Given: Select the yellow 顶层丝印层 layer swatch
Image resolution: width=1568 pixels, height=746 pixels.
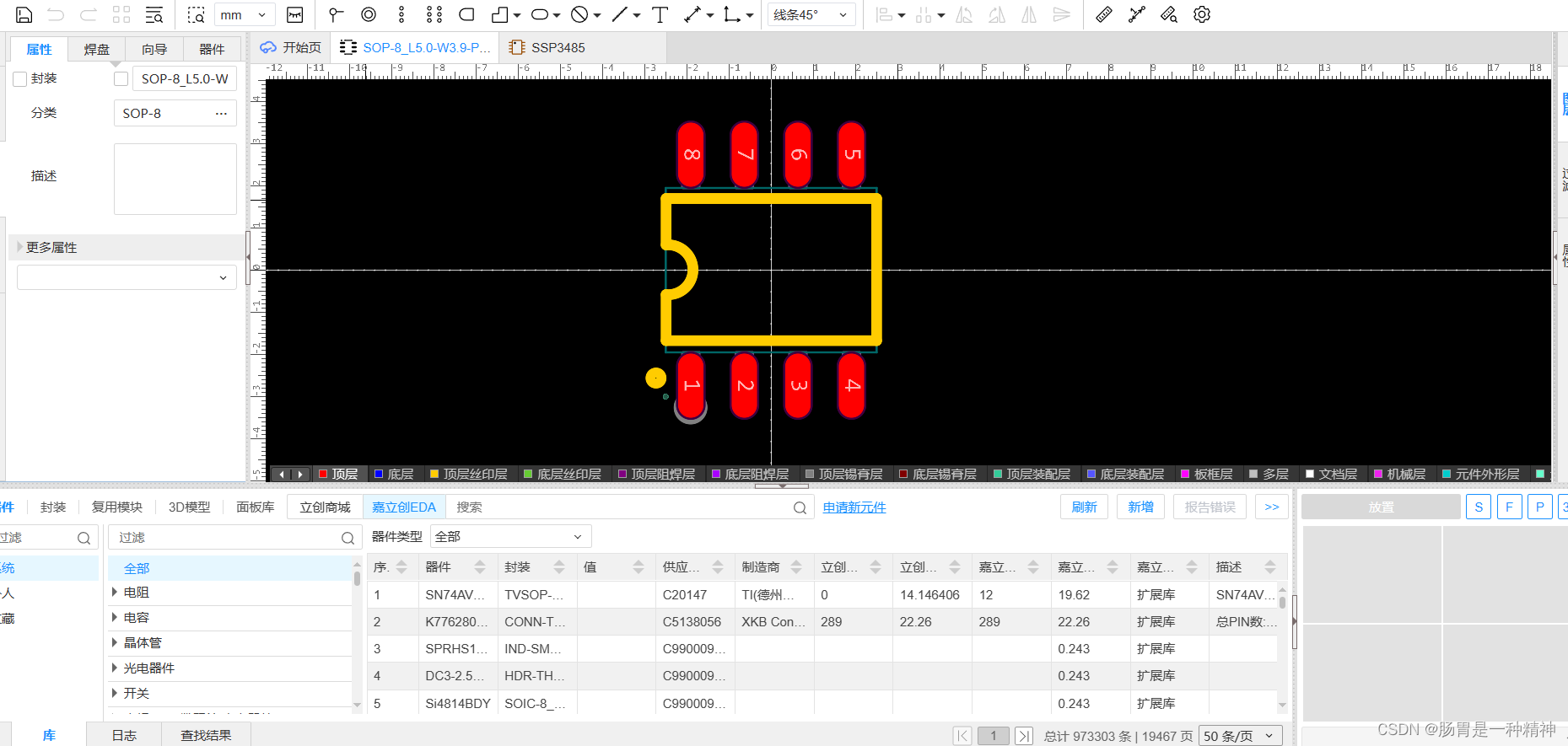Looking at the screenshot, I should click(x=434, y=474).
